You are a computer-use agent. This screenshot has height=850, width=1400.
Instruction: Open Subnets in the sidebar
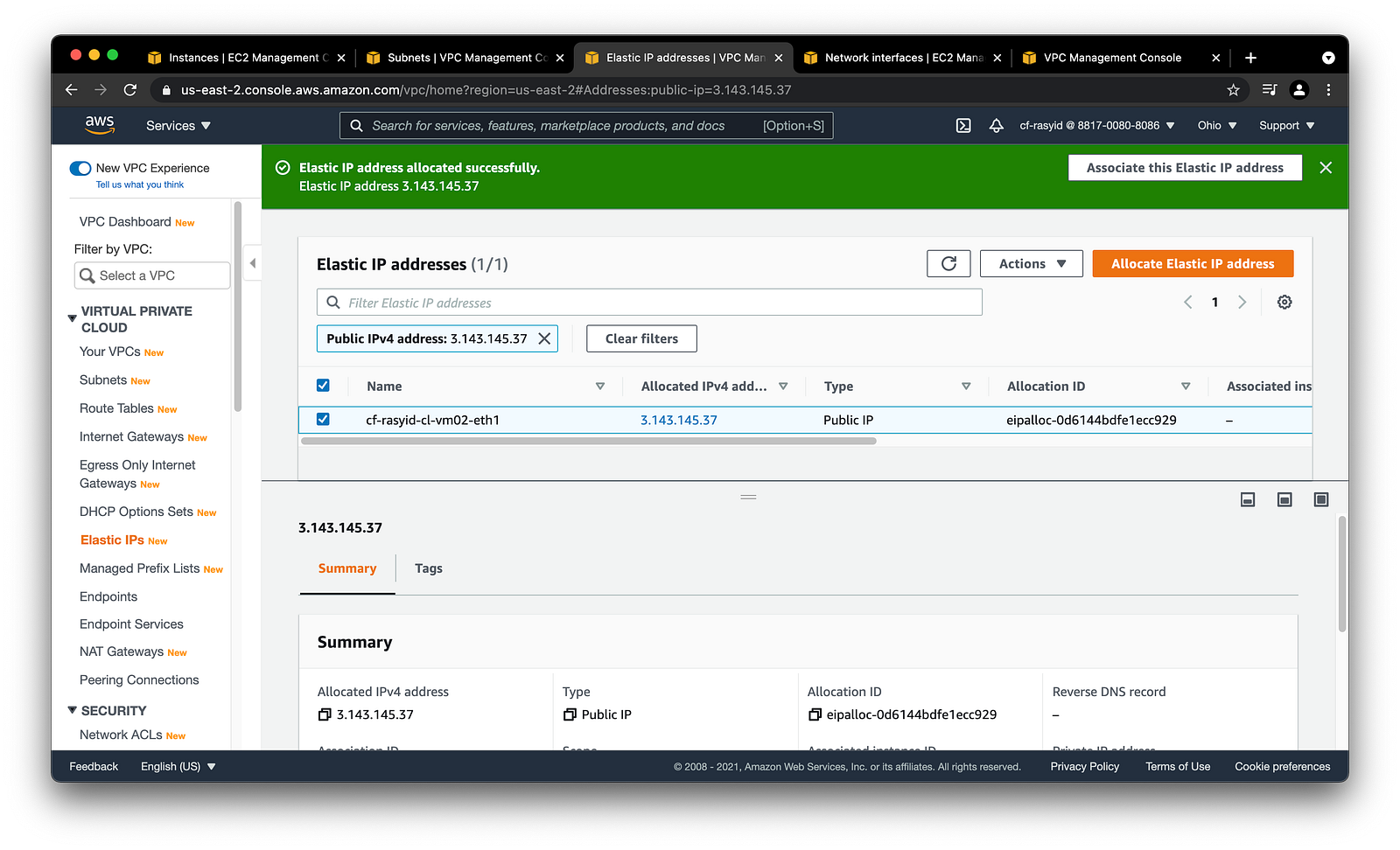pos(103,380)
